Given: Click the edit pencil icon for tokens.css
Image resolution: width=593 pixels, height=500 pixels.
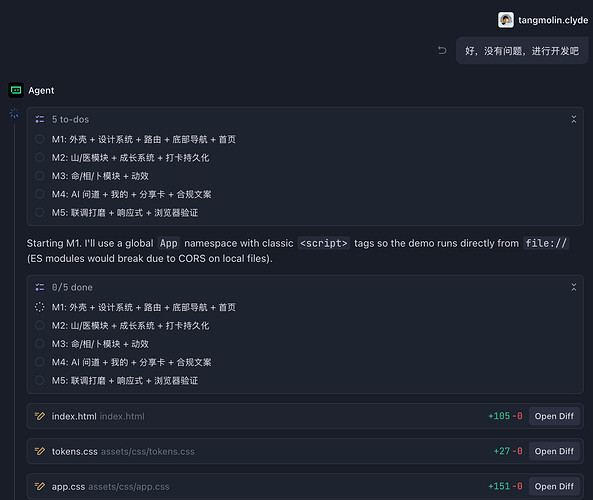Looking at the screenshot, I should pyautogui.click(x=40, y=451).
